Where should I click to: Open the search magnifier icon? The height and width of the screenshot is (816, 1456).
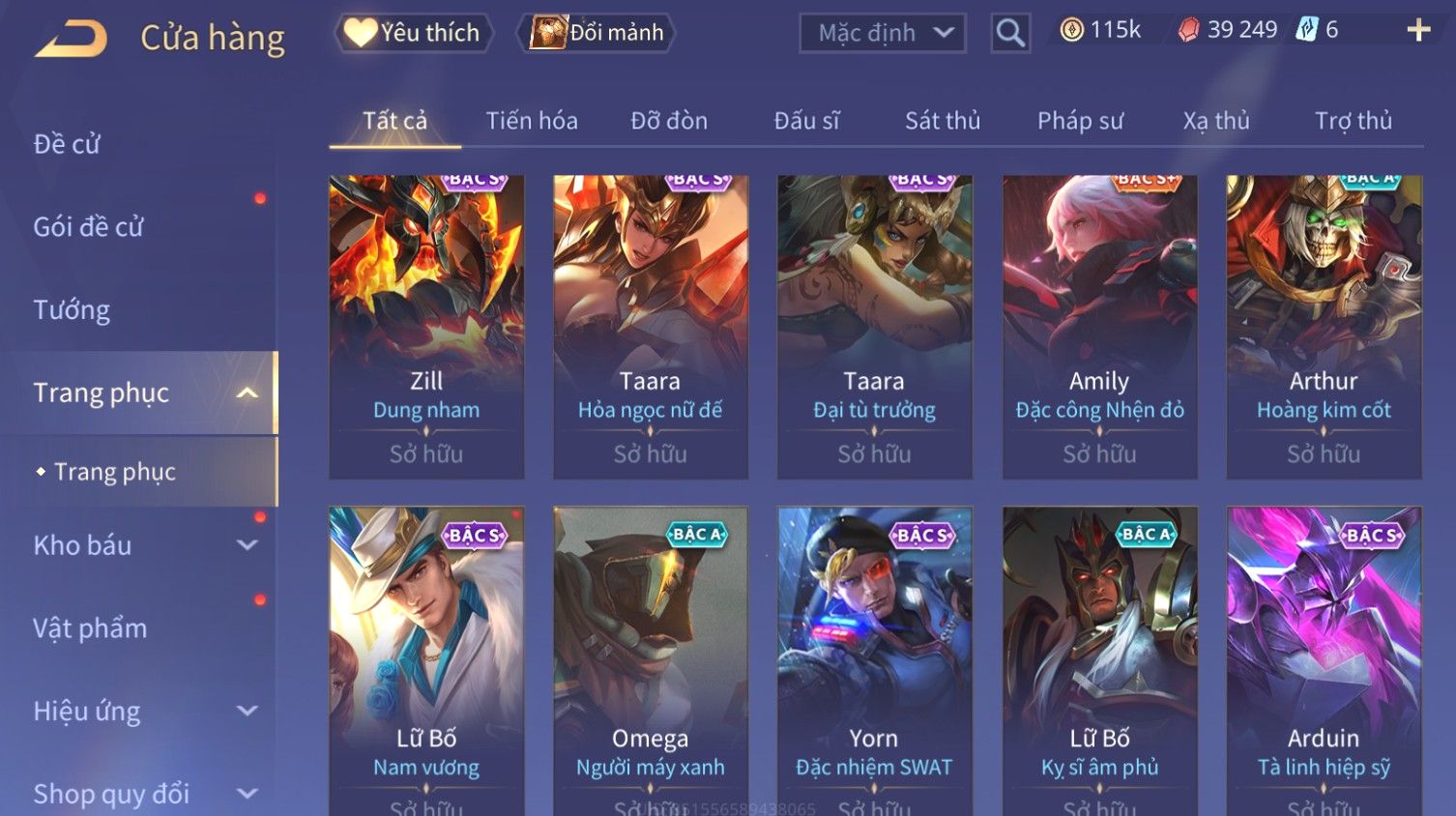point(1010,33)
